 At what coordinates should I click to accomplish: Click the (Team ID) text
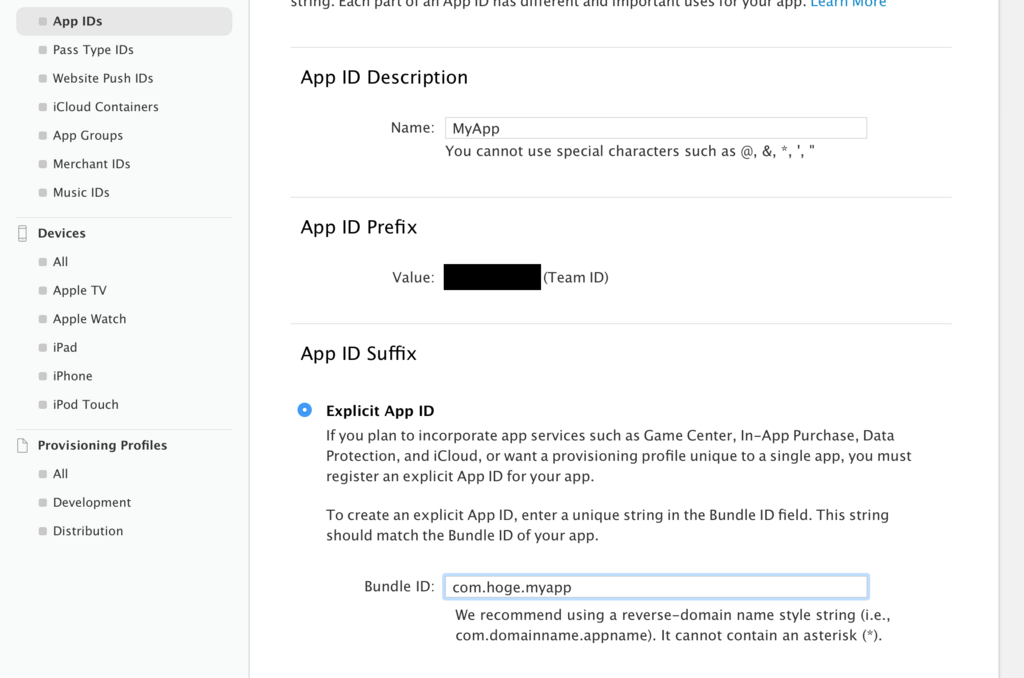(x=576, y=278)
